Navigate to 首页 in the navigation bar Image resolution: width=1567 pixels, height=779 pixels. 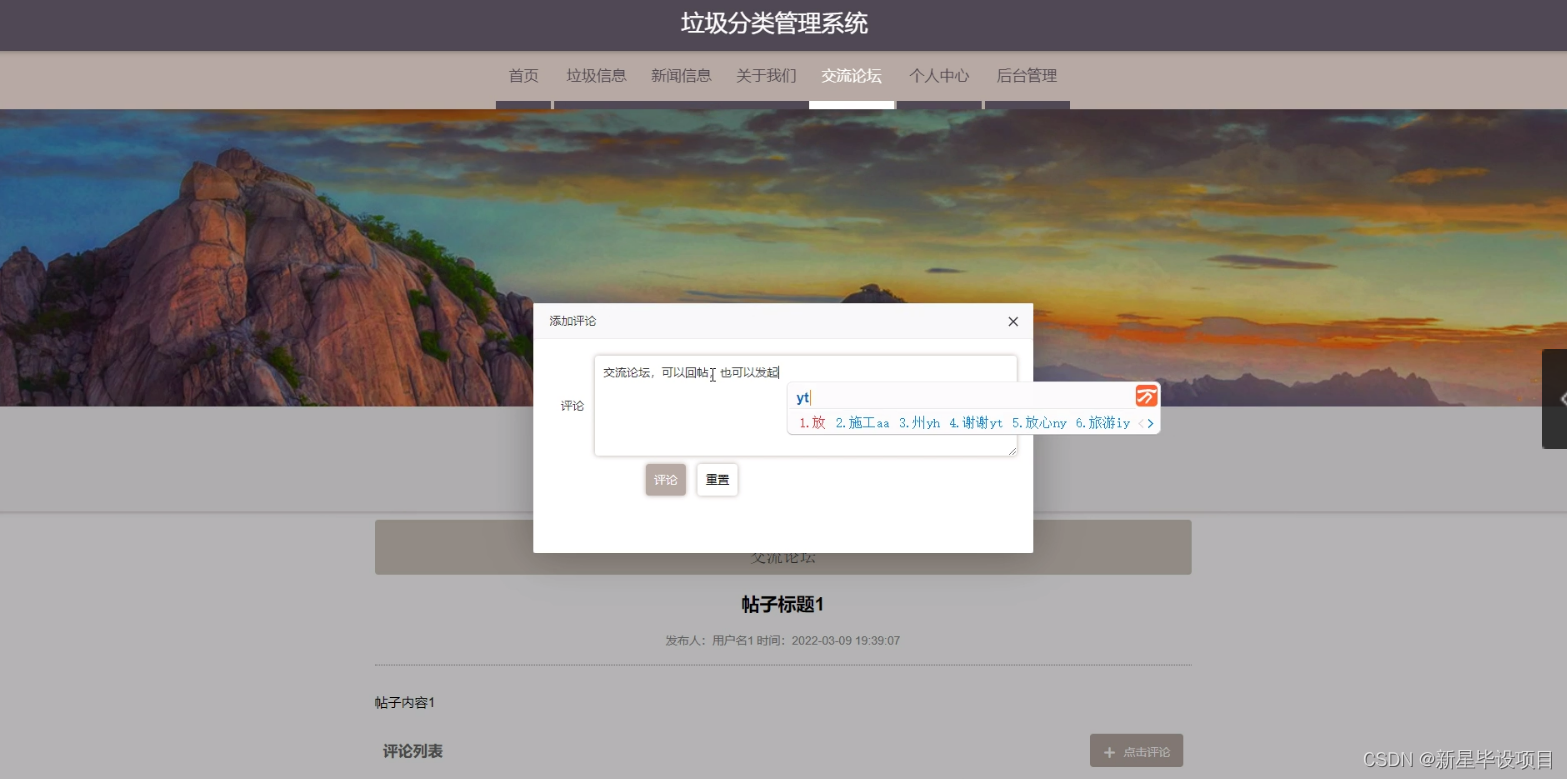click(x=523, y=75)
